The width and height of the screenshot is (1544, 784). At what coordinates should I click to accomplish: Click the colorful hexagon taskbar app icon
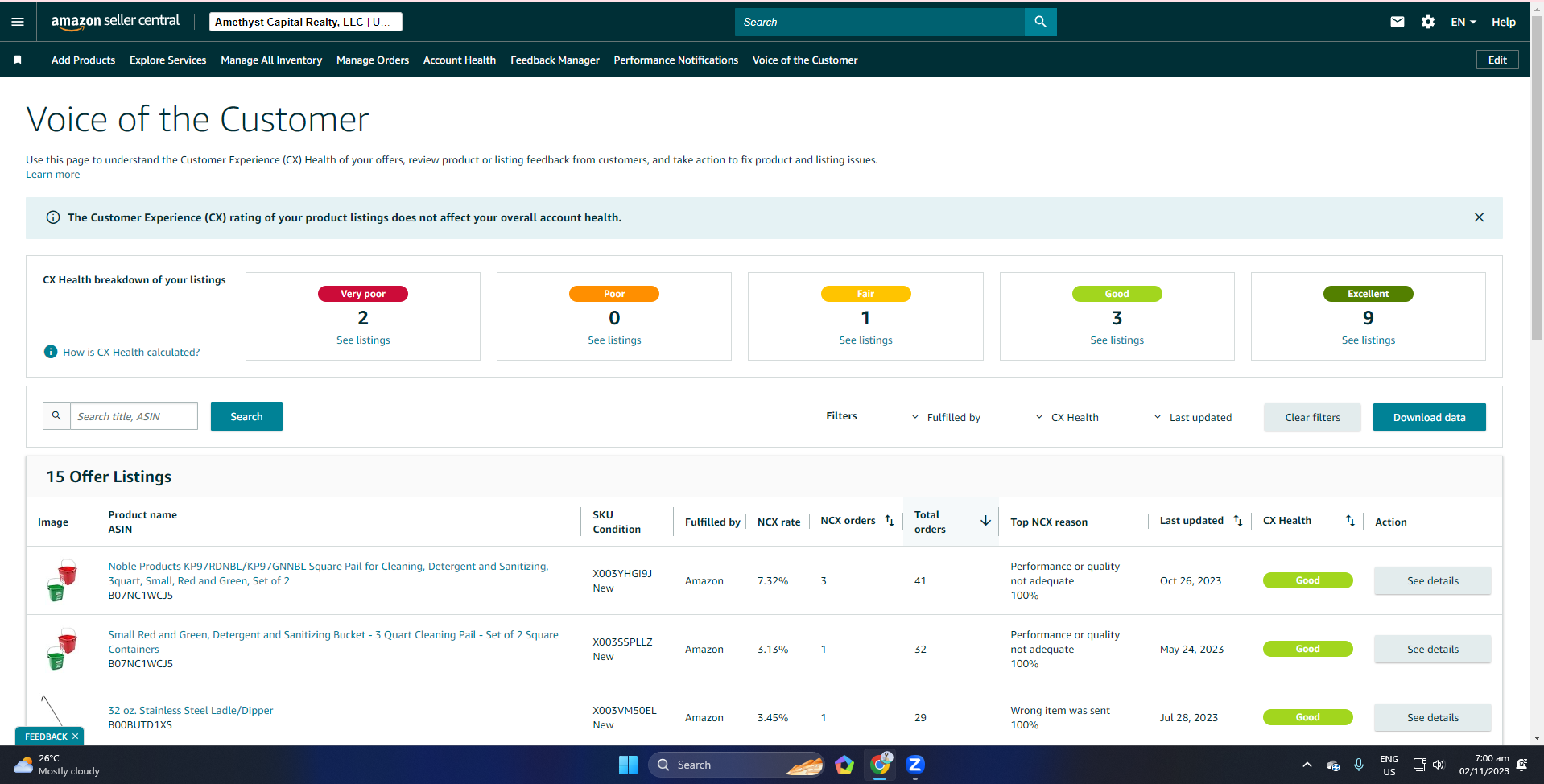point(844,765)
